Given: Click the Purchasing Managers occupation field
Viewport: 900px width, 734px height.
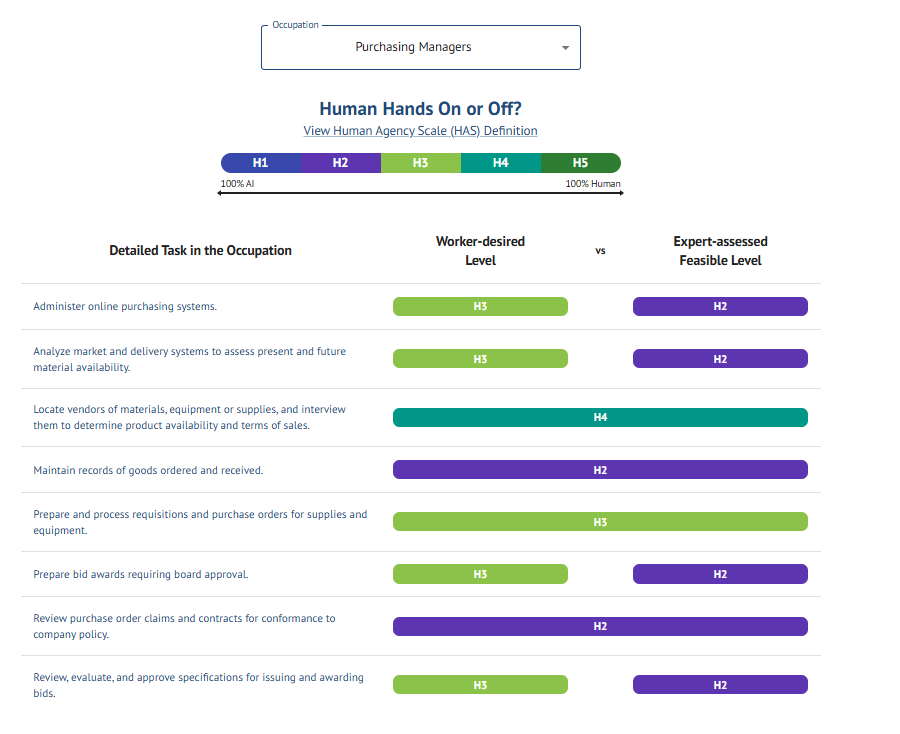Looking at the screenshot, I should pos(413,47).
